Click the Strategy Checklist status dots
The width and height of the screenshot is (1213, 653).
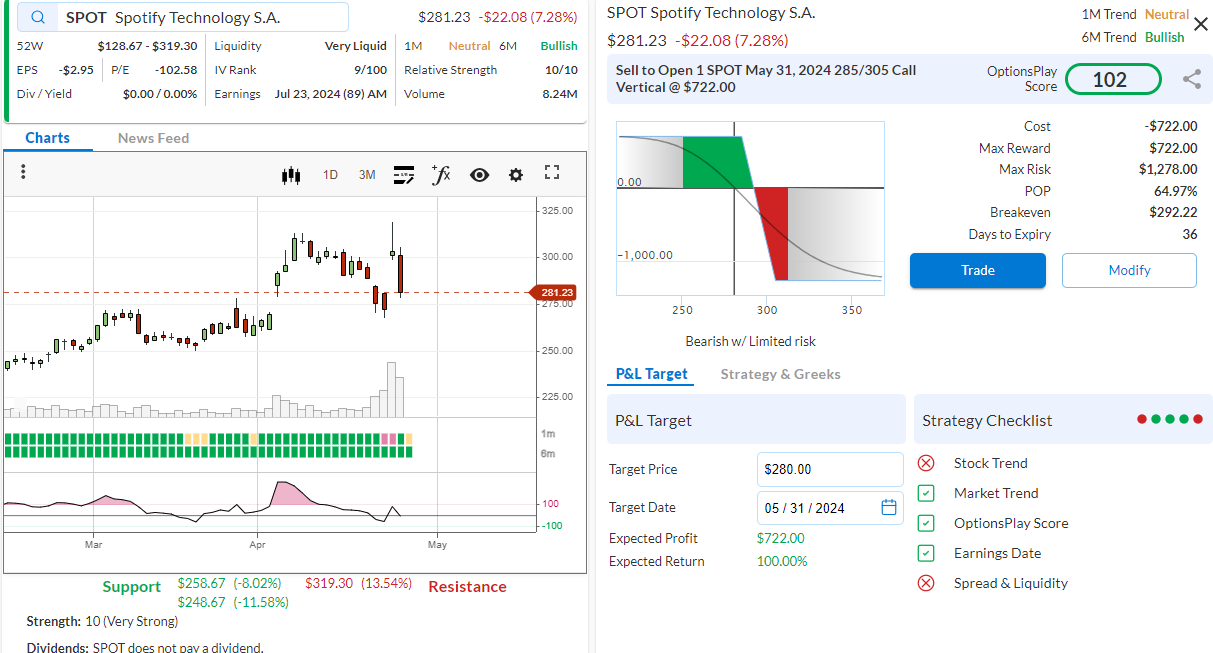(1170, 419)
